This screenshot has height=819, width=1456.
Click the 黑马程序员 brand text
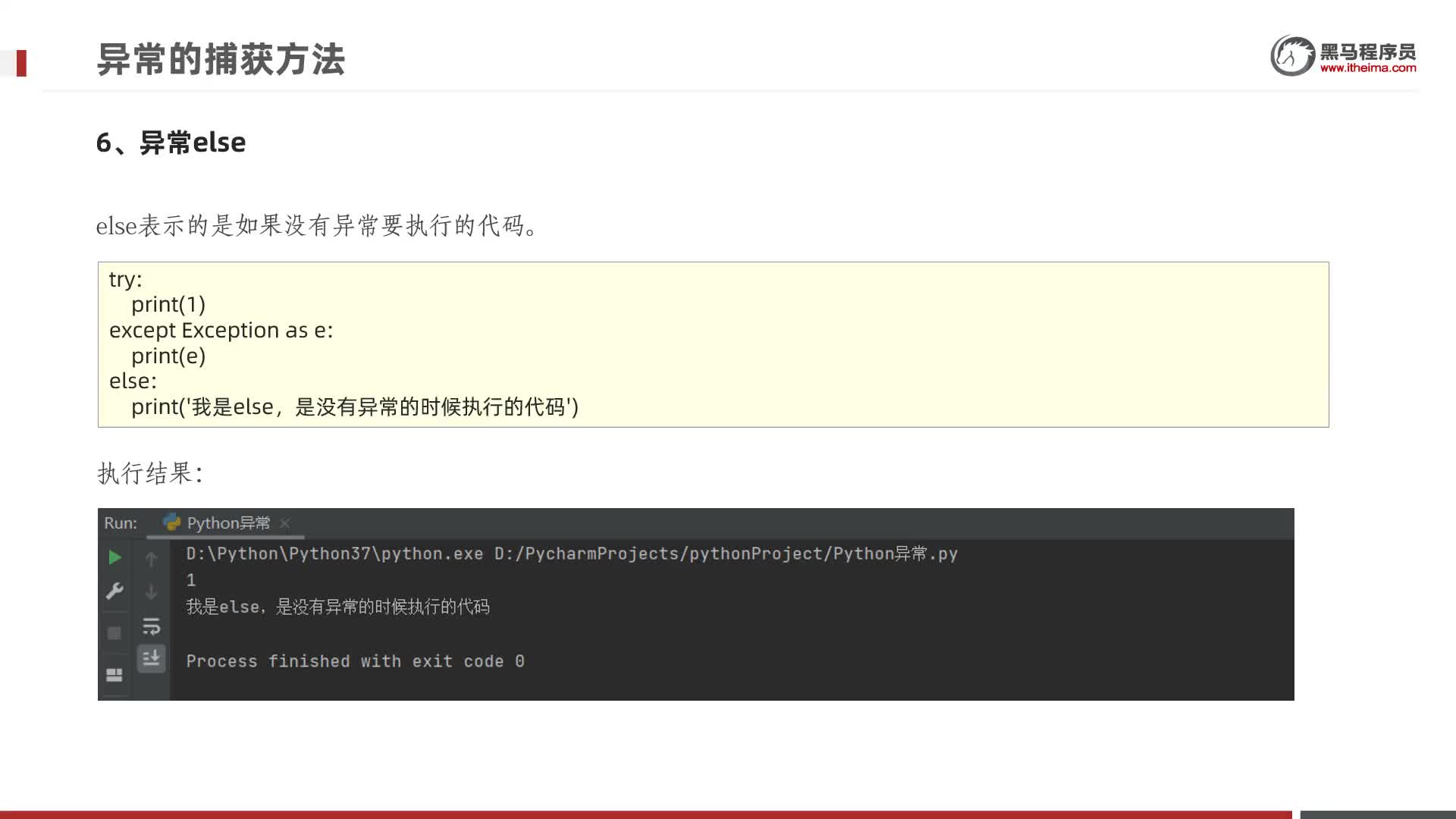point(1368,52)
